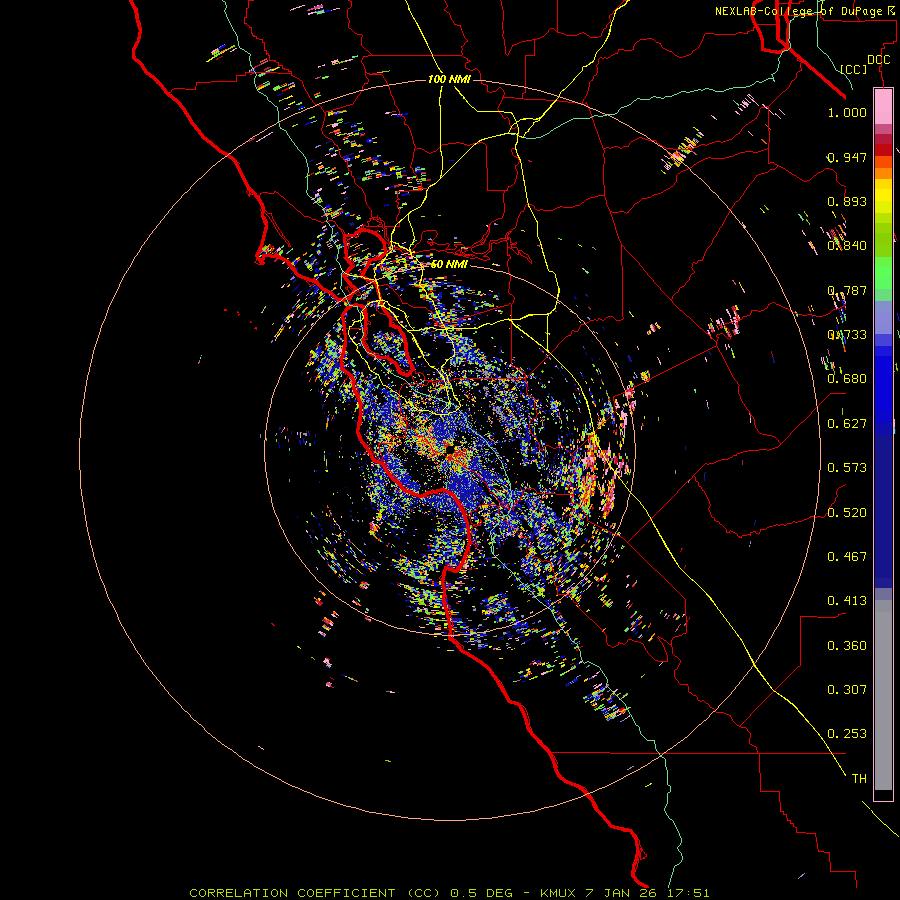Click the DCC label above the color scale
This screenshot has height=900, width=900.
pos(878,60)
